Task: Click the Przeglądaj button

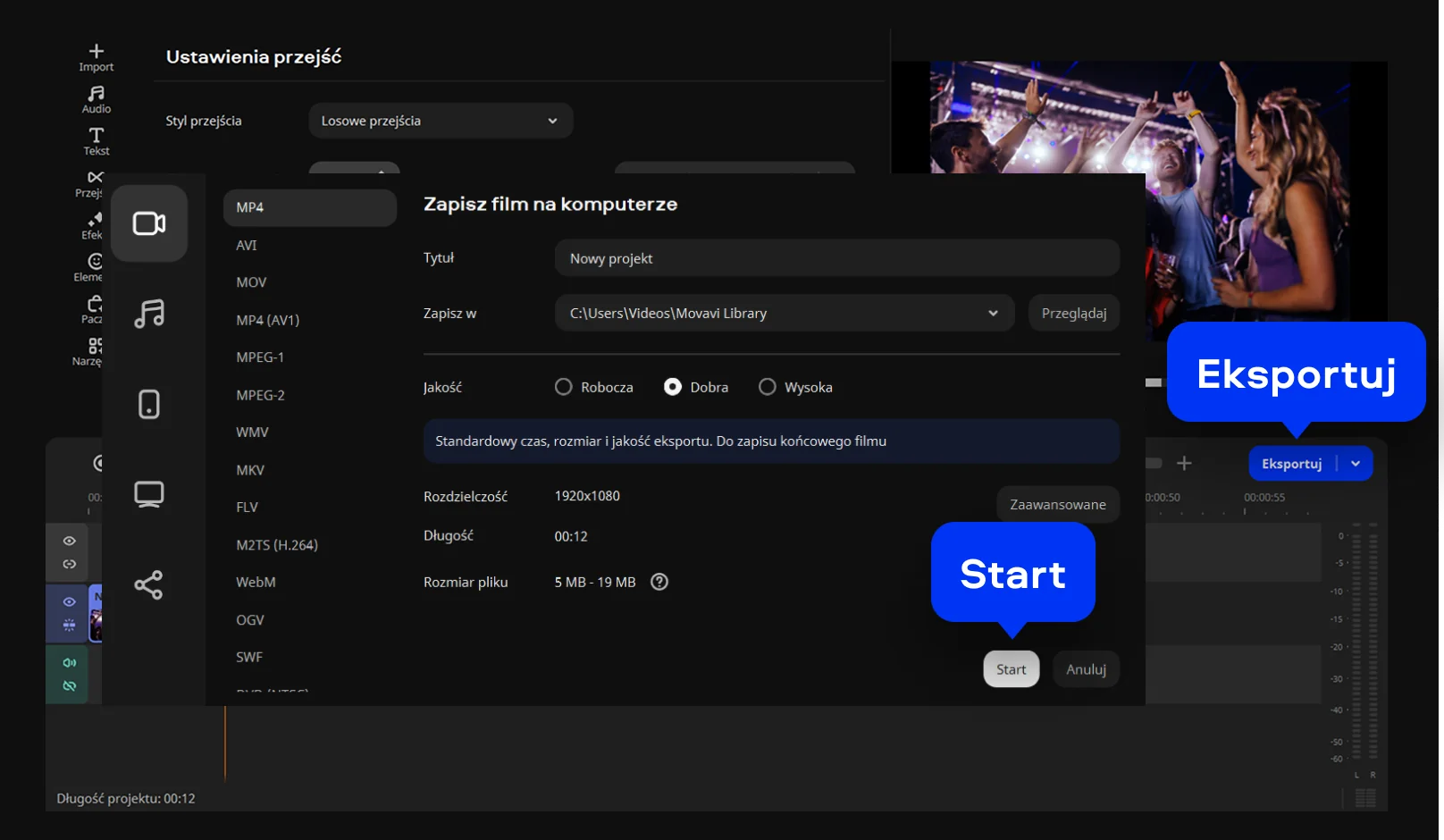Action: coord(1073,314)
